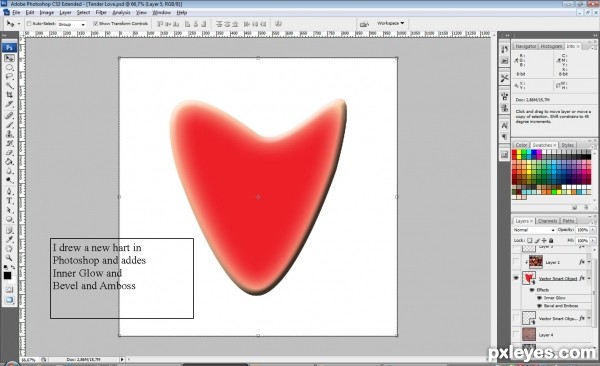Click the Opacity value field
600x366 pixels.
click(582, 230)
